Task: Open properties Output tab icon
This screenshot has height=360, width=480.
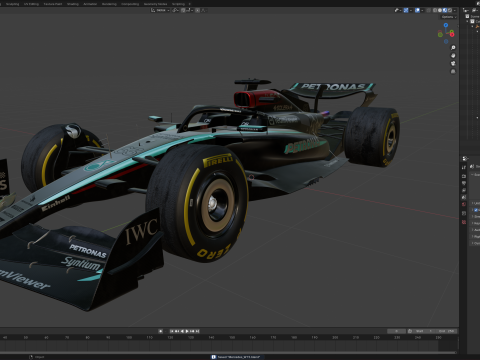Action: click(x=464, y=183)
